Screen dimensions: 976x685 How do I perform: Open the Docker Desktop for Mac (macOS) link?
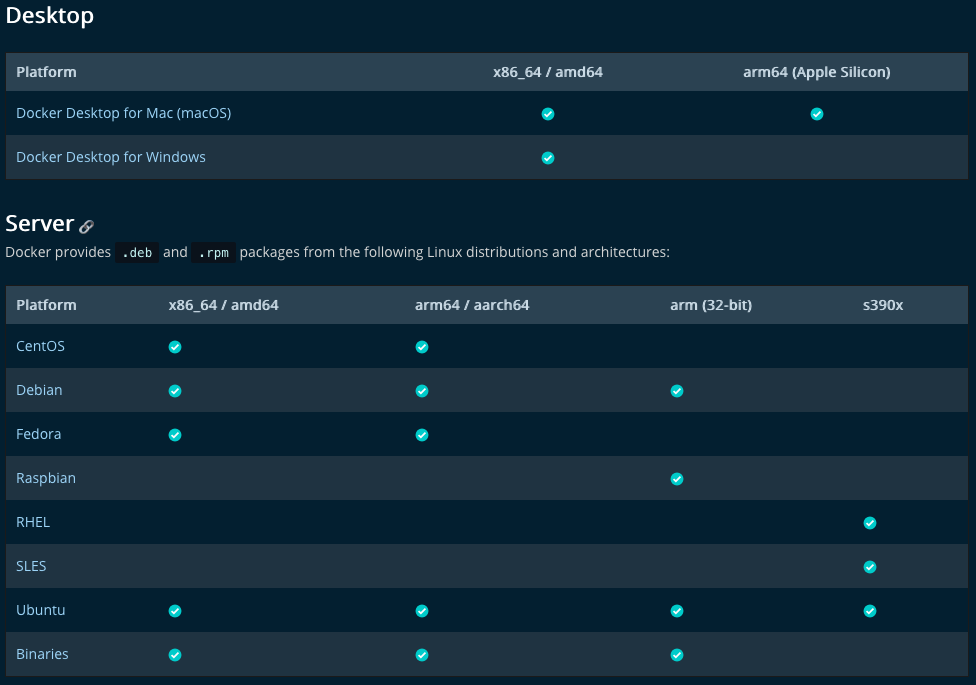click(123, 113)
